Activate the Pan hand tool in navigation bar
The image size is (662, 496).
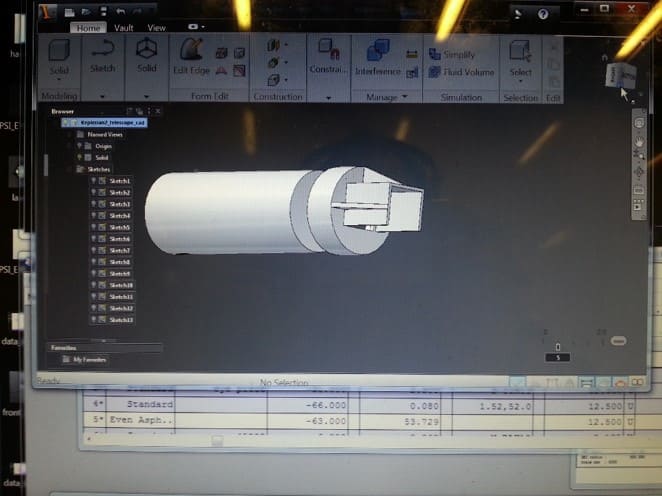point(639,142)
